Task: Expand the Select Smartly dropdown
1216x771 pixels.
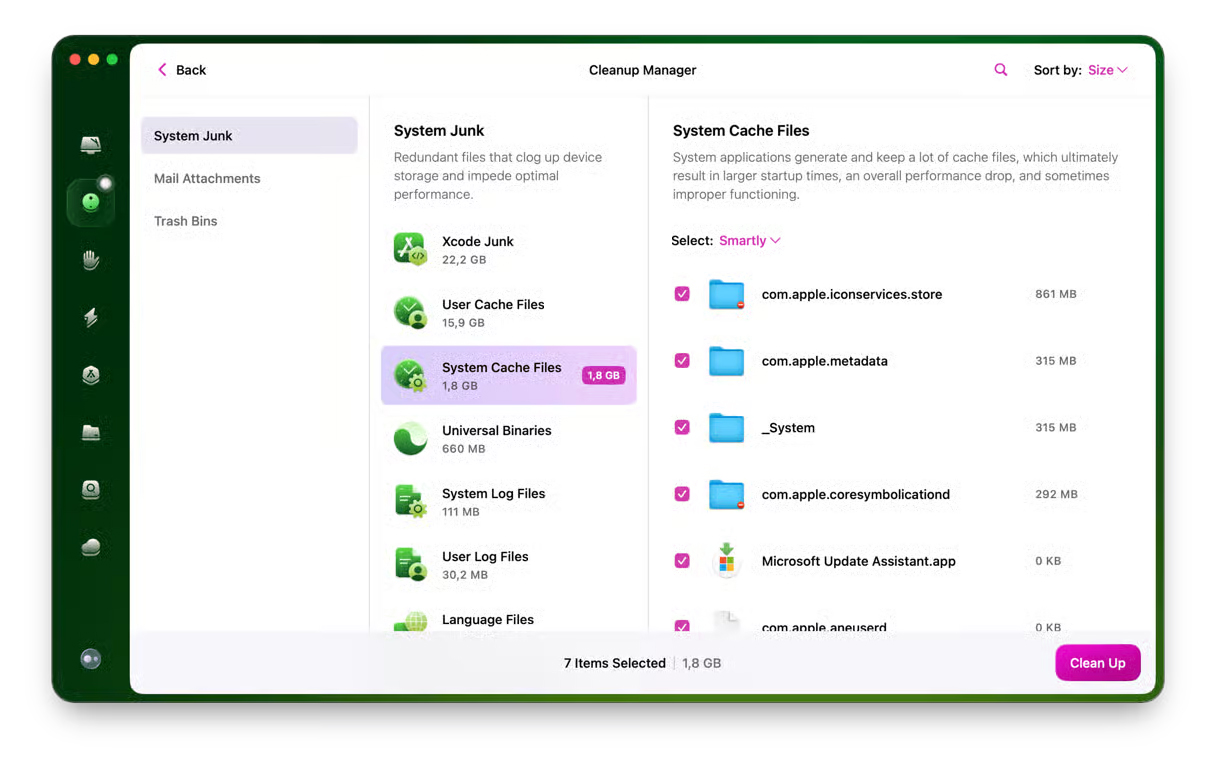Action: coord(749,241)
